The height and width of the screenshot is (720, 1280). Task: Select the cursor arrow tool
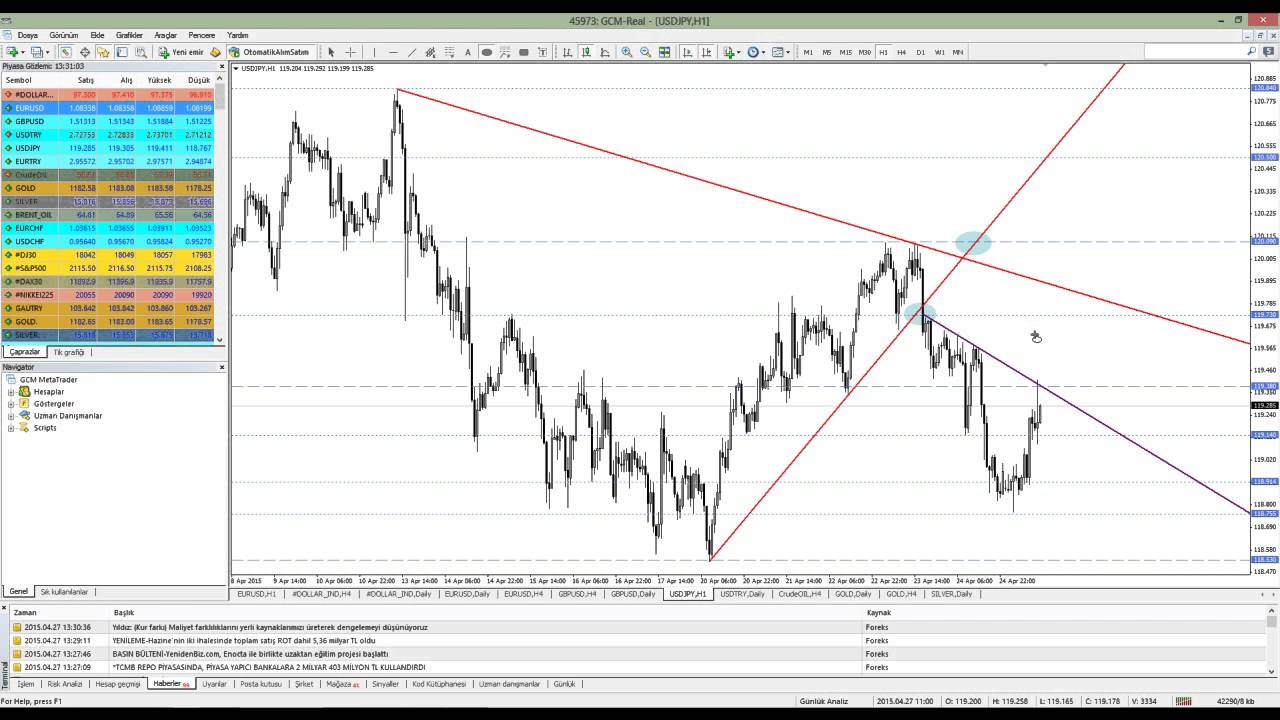331,52
